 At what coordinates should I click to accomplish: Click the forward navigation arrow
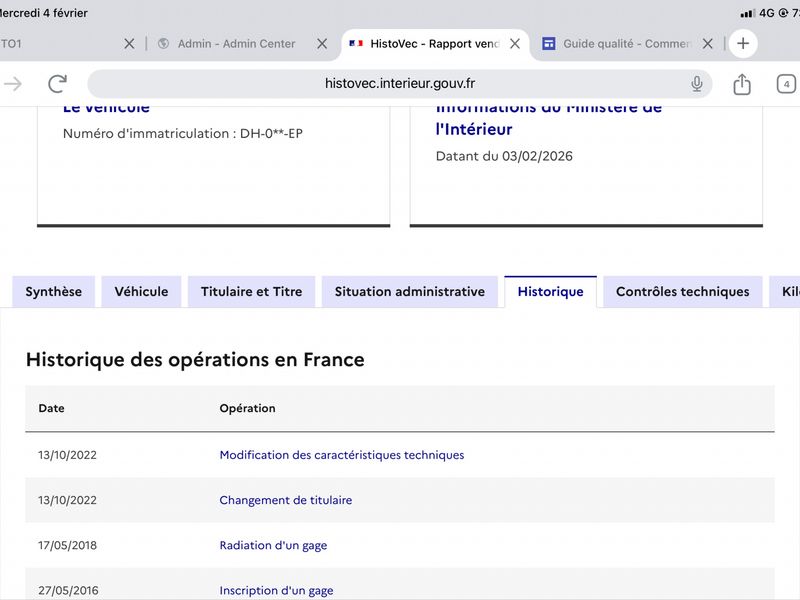coord(13,84)
